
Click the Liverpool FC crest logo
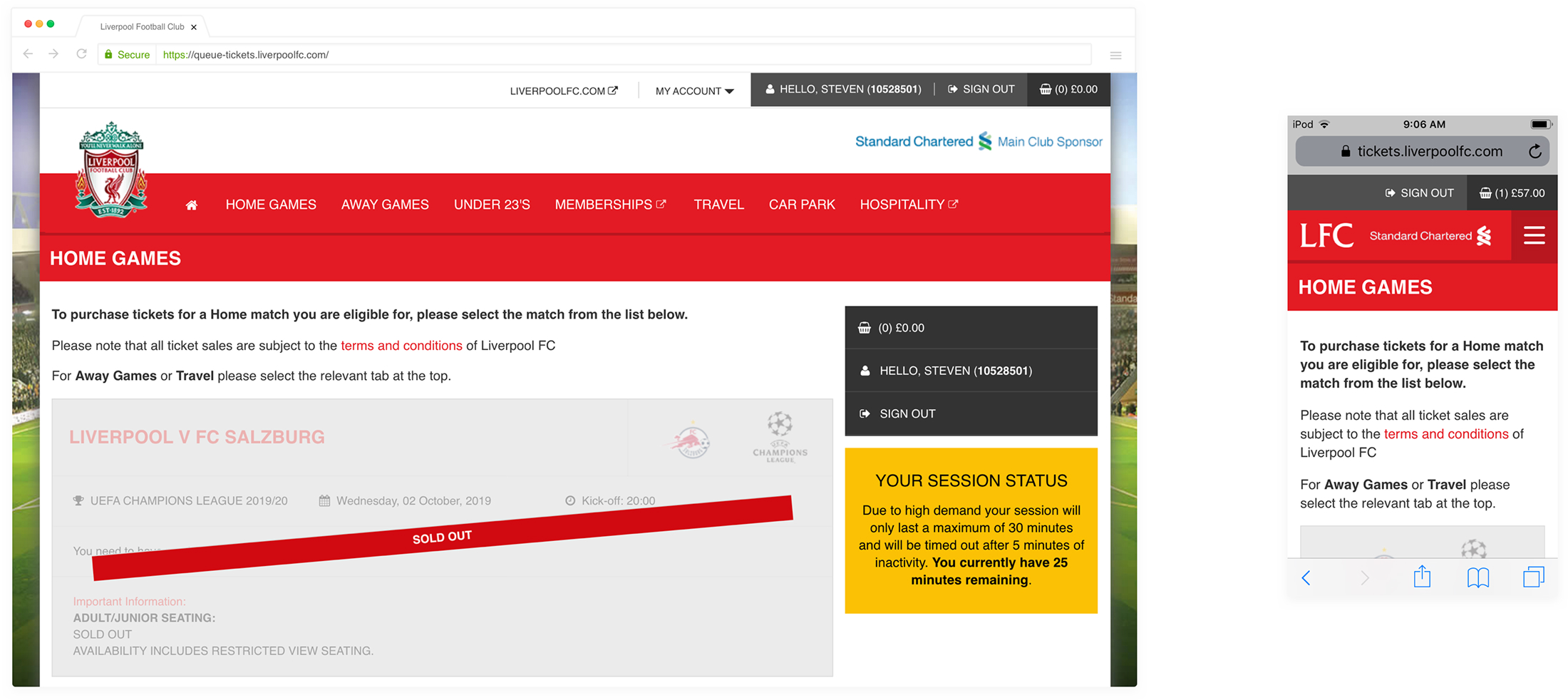click(111, 170)
